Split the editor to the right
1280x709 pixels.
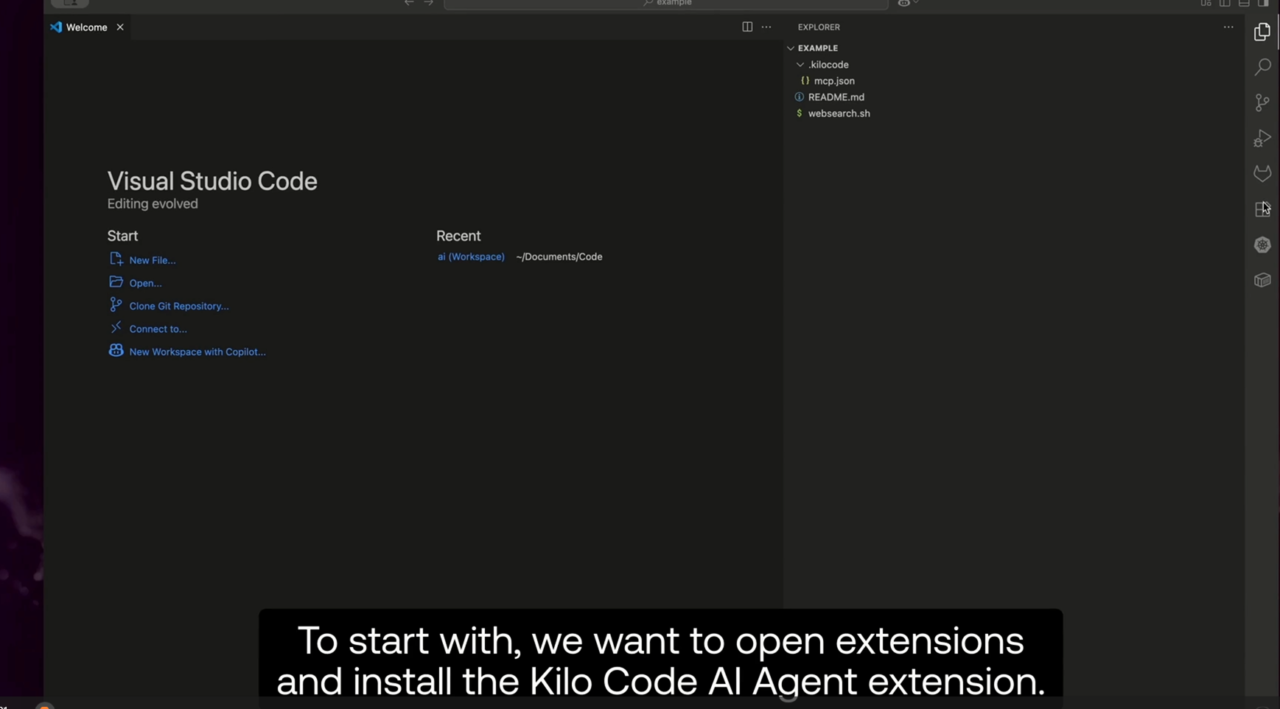pyautogui.click(x=747, y=27)
